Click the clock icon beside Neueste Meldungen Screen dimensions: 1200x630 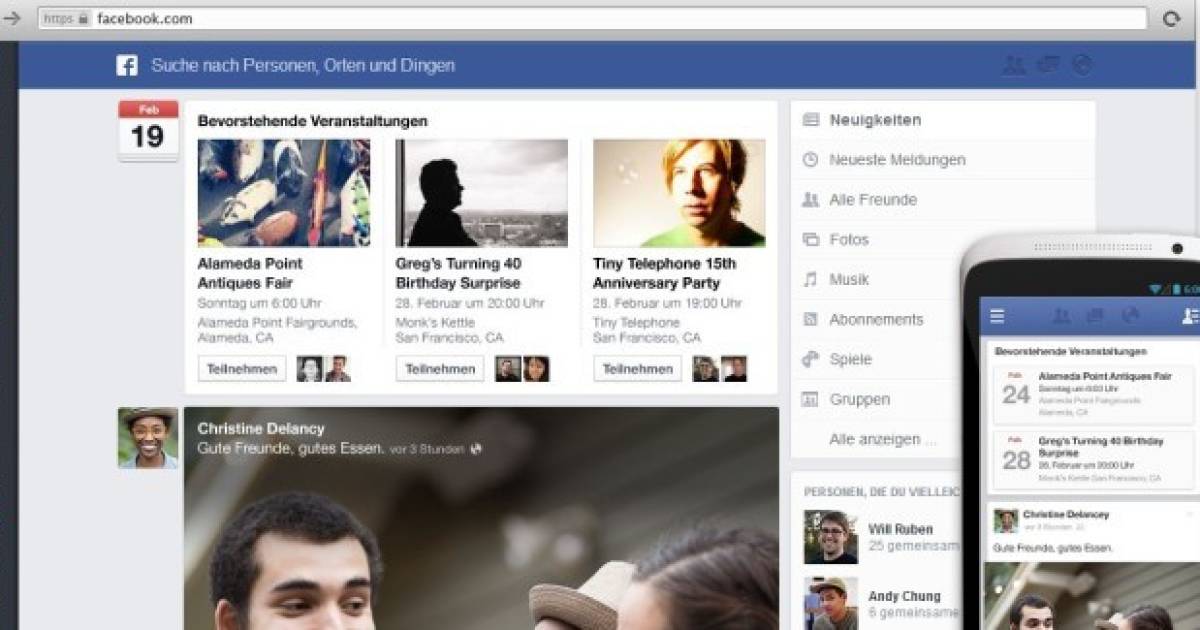pos(809,159)
